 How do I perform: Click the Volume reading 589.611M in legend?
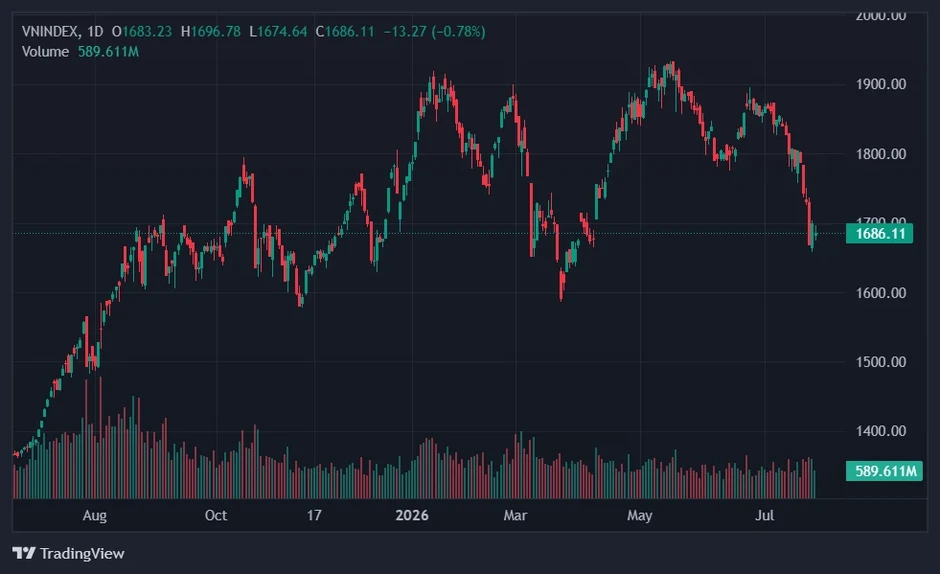pos(109,52)
